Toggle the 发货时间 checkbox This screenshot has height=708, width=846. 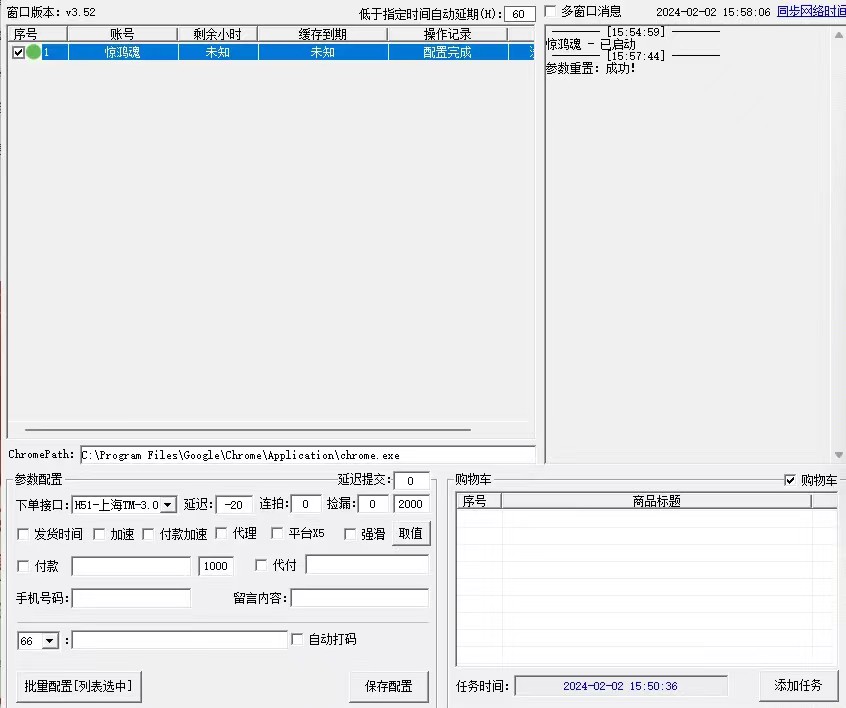coord(24,534)
